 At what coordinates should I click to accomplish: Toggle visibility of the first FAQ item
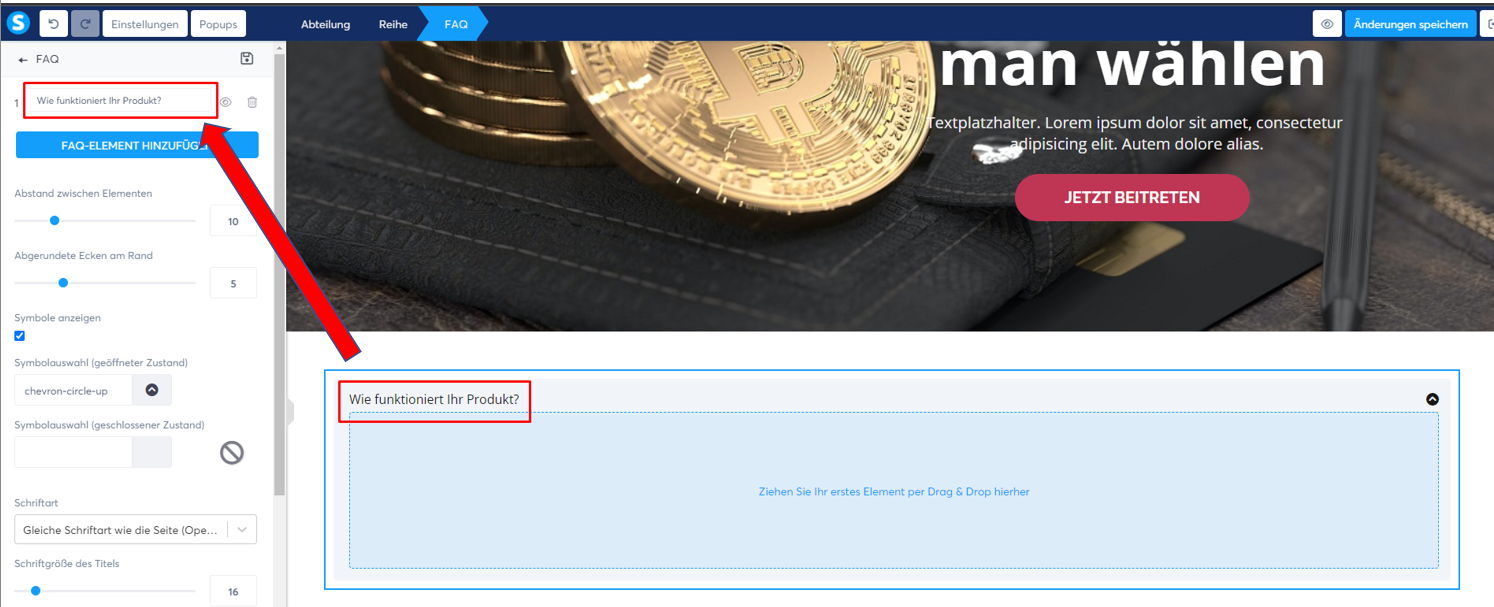coord(226,102)
